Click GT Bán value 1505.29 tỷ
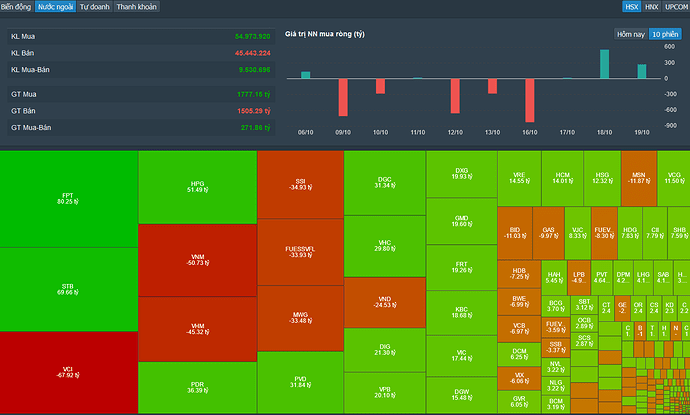The height and width of the screenshot is (415, 690). click(x=253, y=111)
